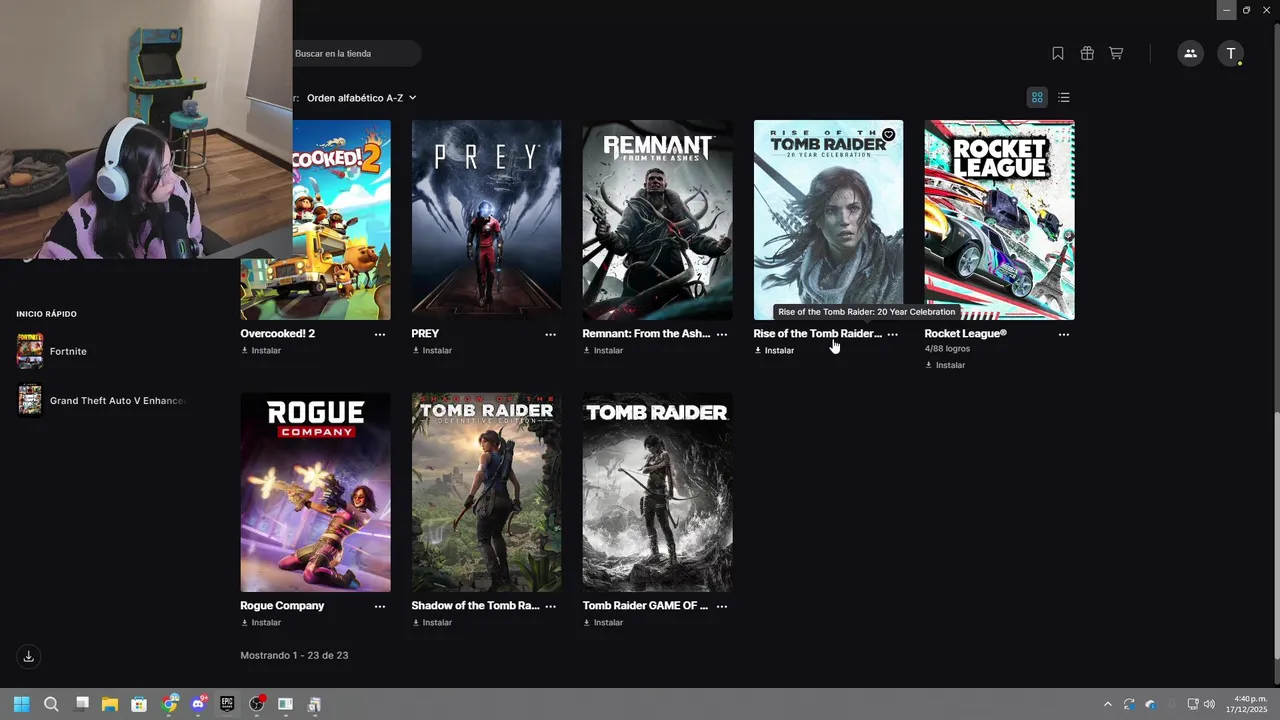Open PREY three-dot options menu

551,334
